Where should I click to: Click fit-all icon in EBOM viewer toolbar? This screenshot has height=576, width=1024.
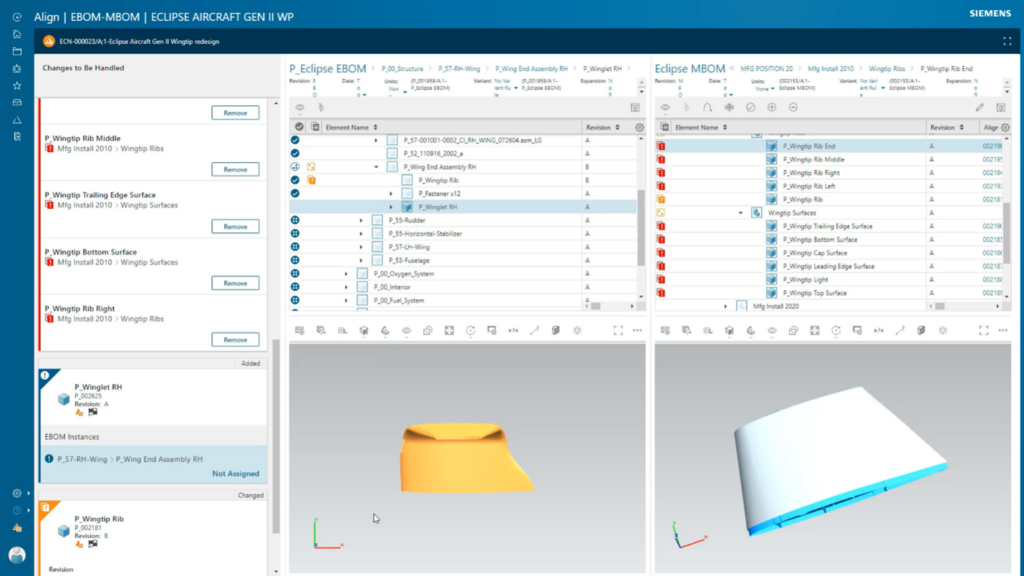click(x=449, y=330)
